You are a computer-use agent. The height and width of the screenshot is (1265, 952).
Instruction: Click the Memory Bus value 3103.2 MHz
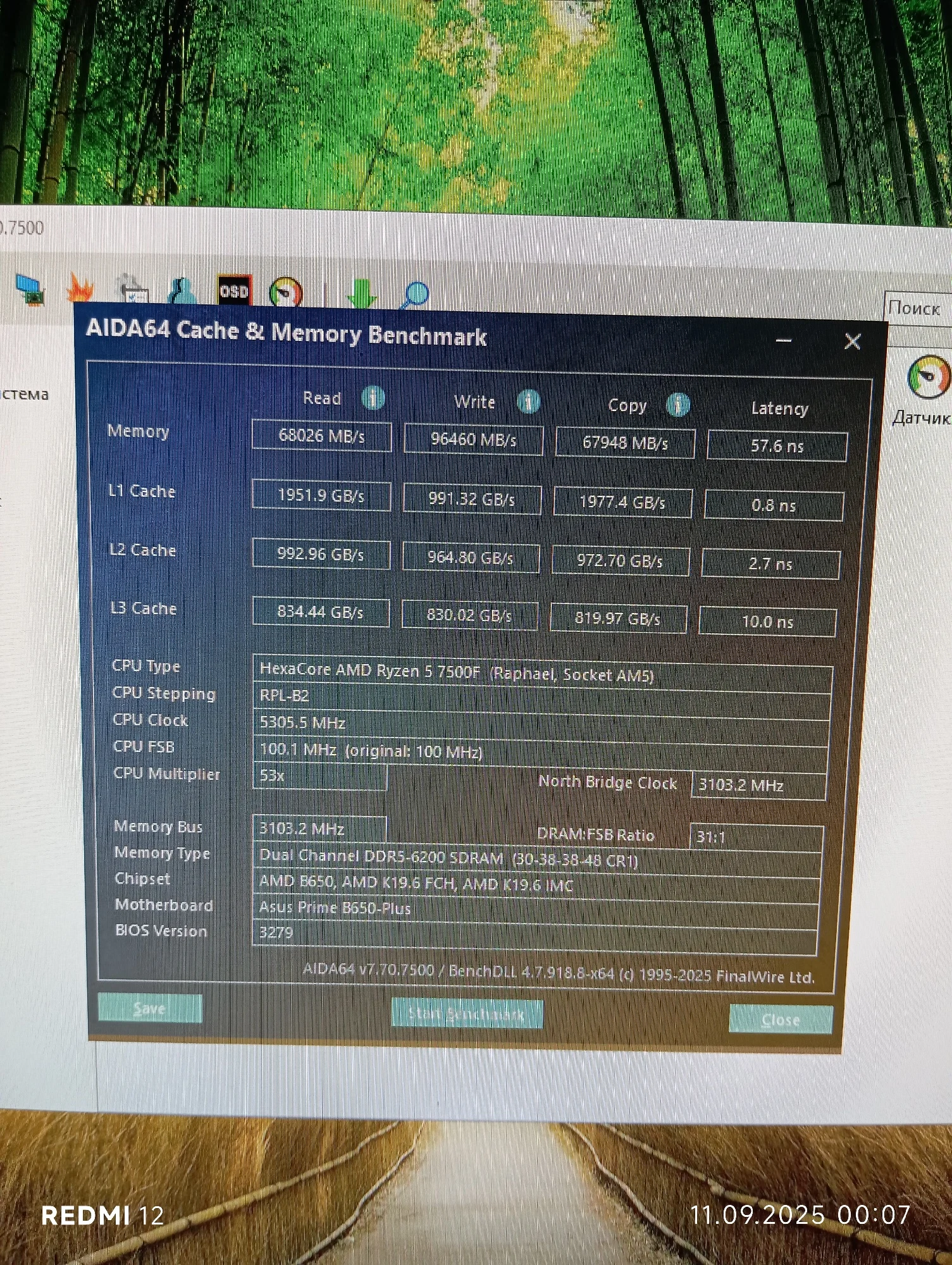[x=319, y=829]
